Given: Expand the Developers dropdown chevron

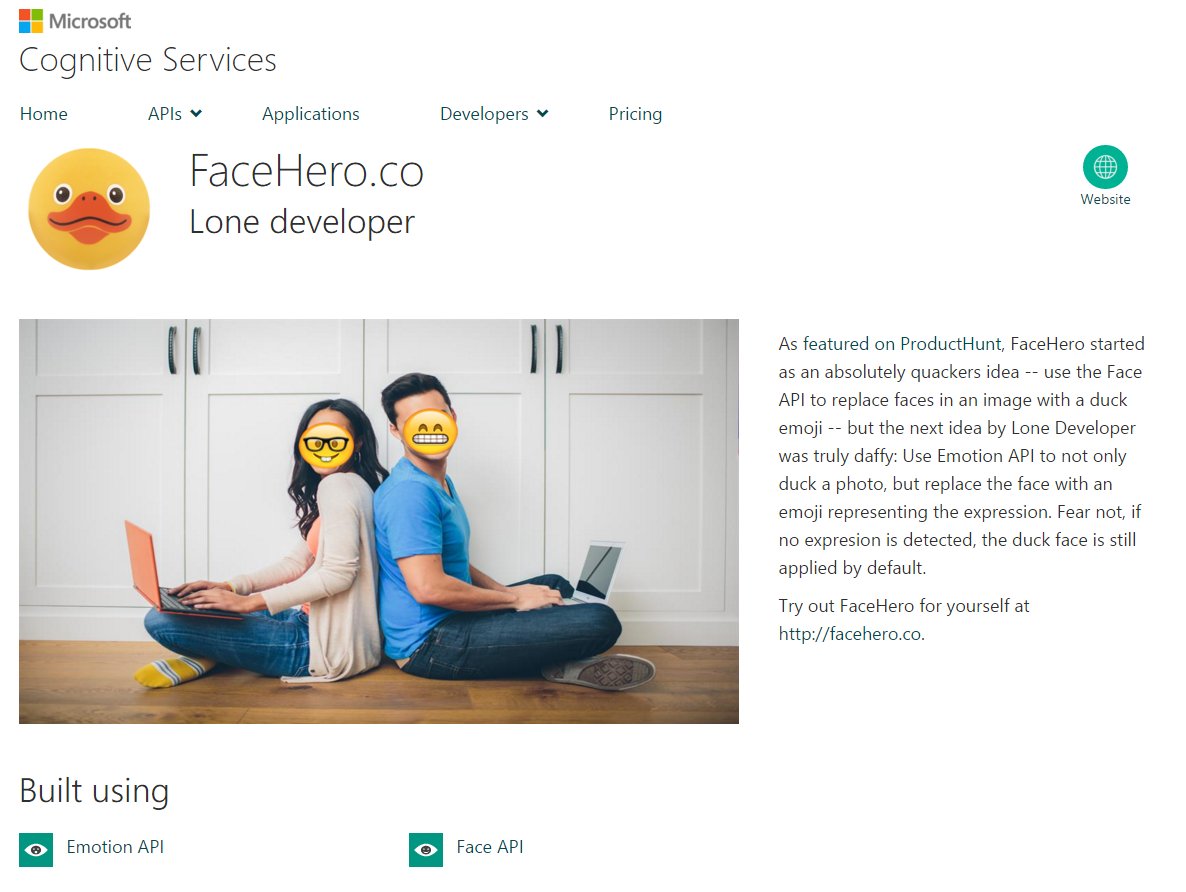Looking at the screenshot, I should point(542,113).
